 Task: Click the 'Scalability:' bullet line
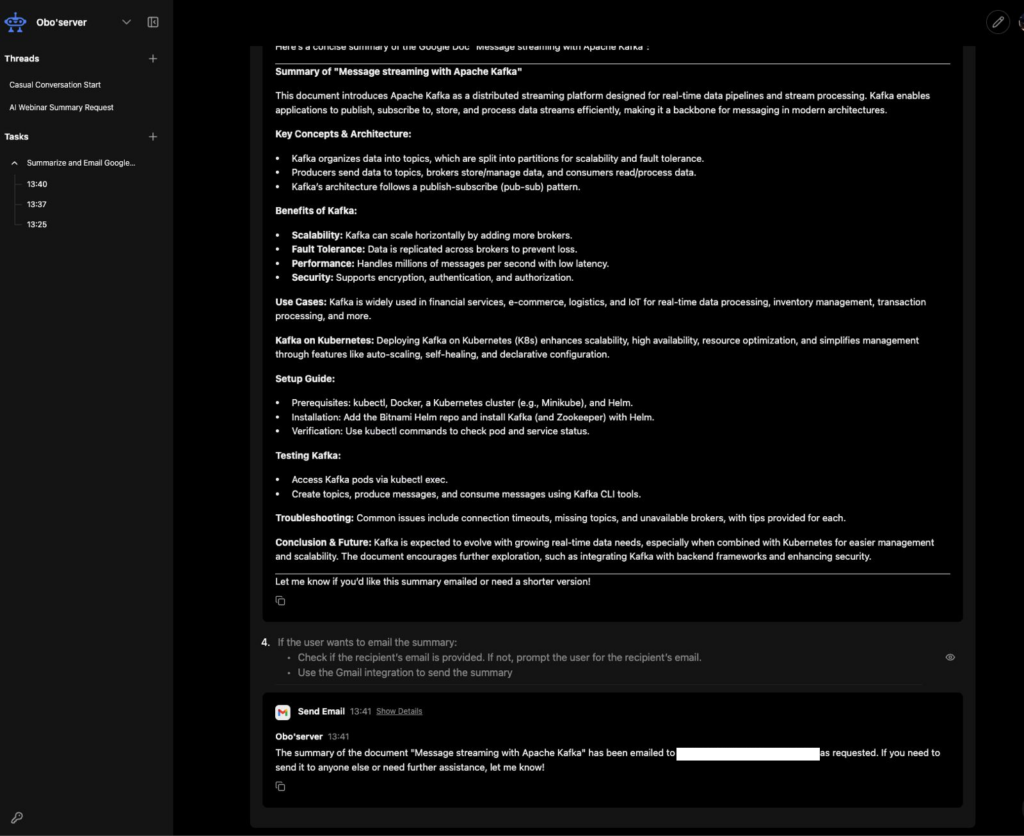(x=432, y=235)
